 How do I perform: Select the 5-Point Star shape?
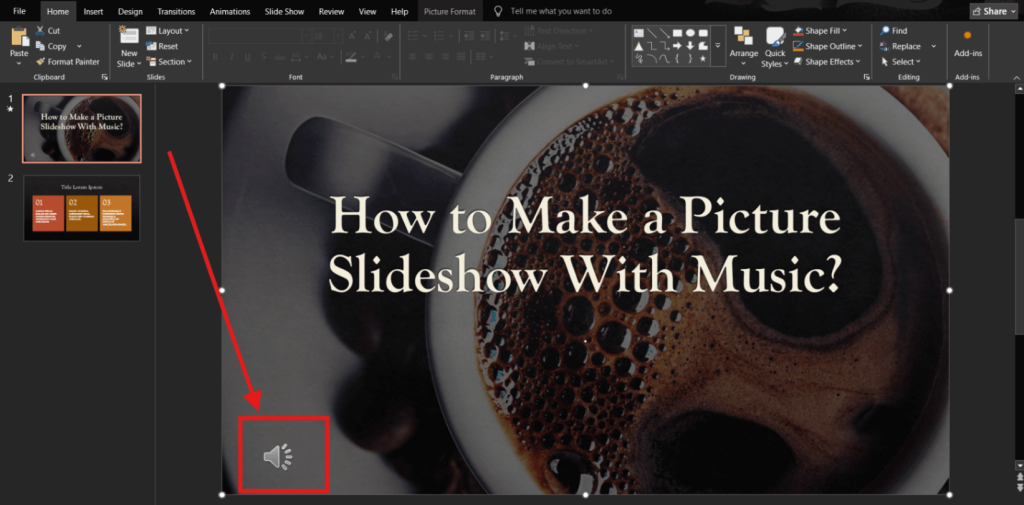click(x=703, y=59)
